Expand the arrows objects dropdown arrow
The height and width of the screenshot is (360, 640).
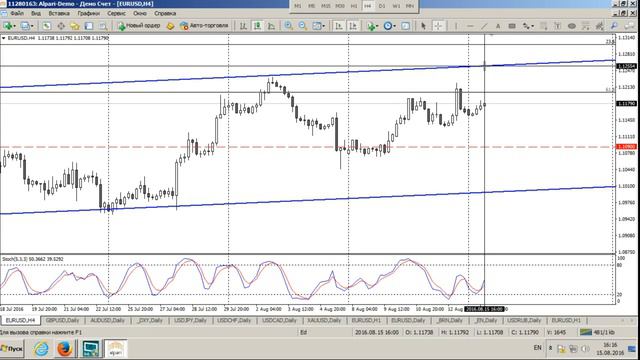(533, 26)
